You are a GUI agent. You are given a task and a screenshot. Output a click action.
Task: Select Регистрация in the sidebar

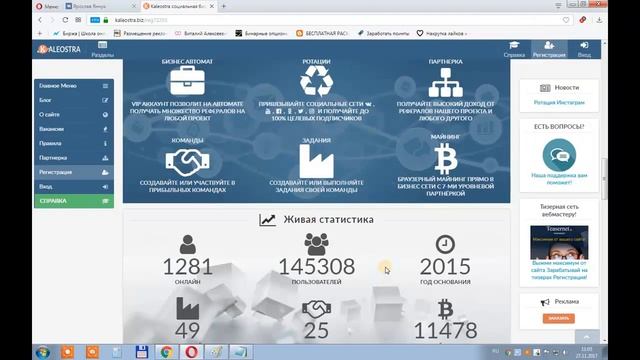tap(74, 172)
